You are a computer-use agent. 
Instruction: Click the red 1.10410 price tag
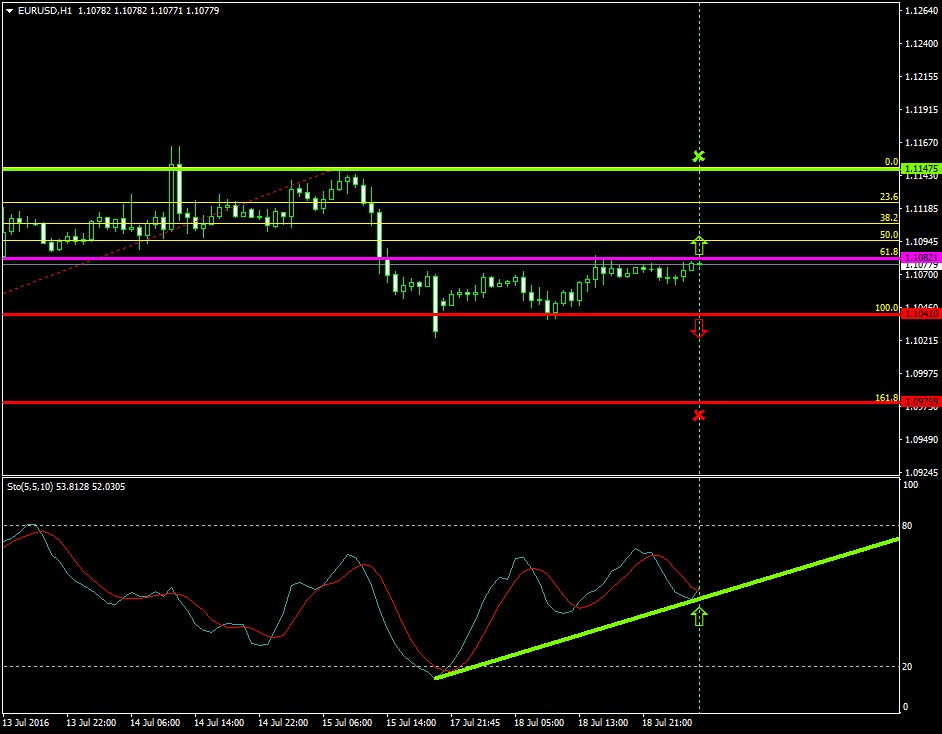point(920,312)
